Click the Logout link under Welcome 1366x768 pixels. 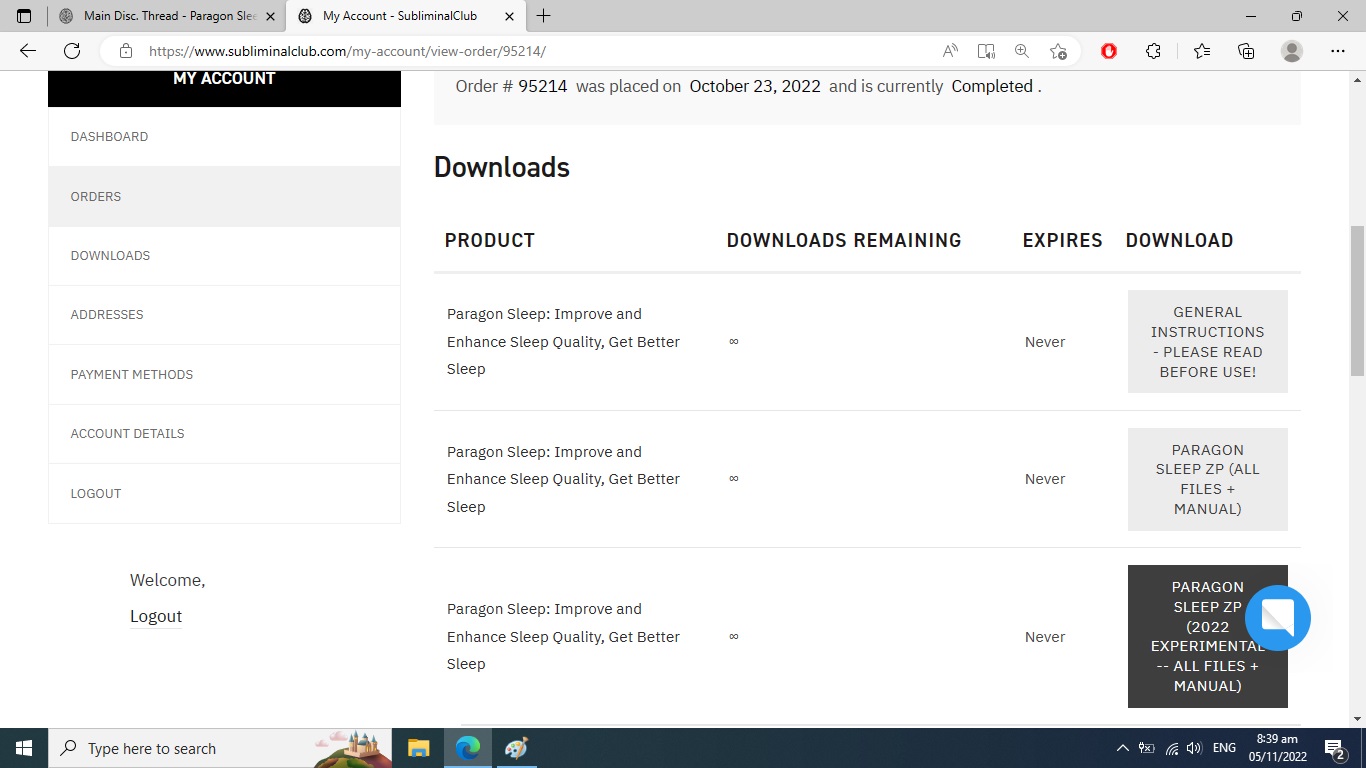(156, 616)
